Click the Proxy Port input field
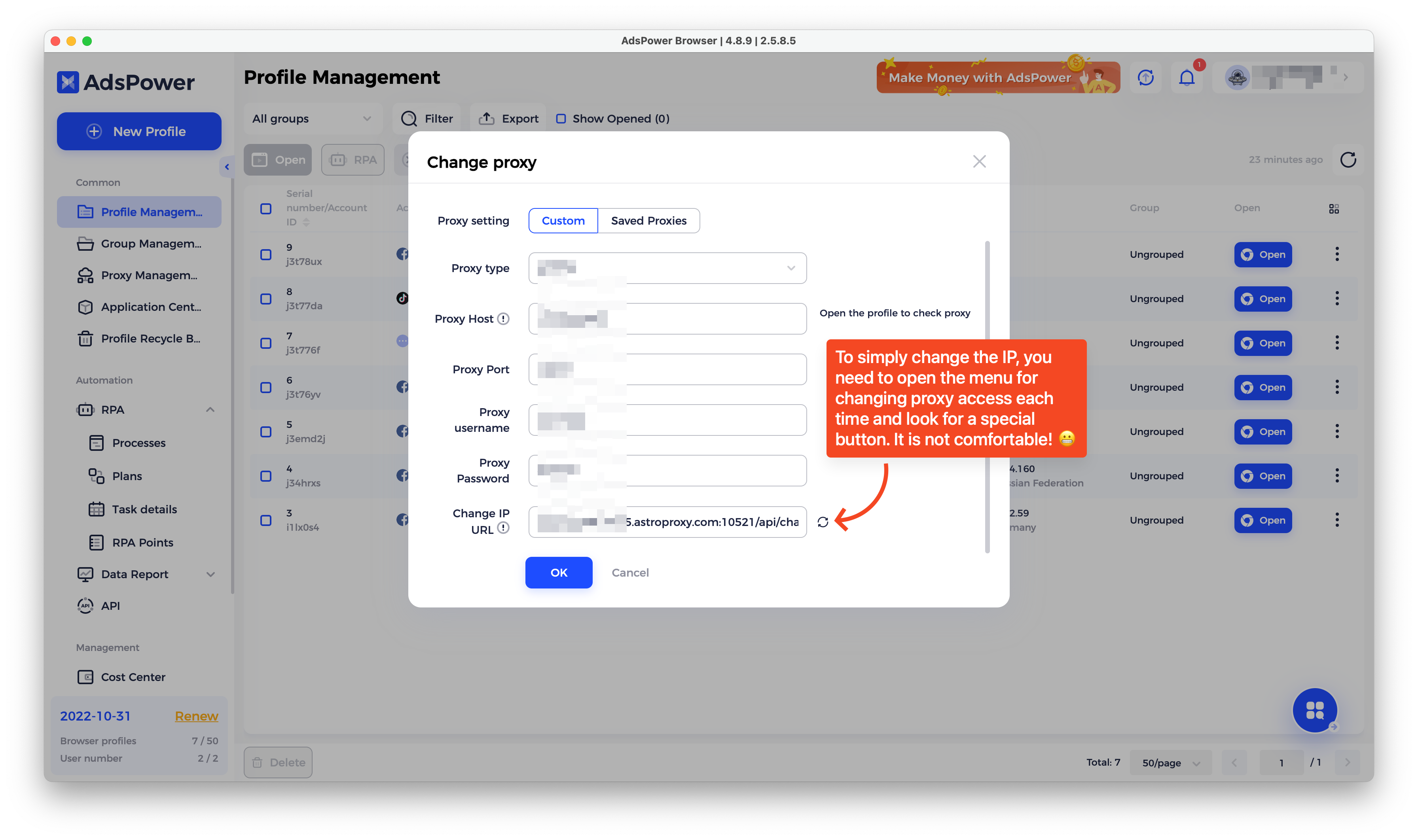 pyautogui.click(x=667, y=369)
